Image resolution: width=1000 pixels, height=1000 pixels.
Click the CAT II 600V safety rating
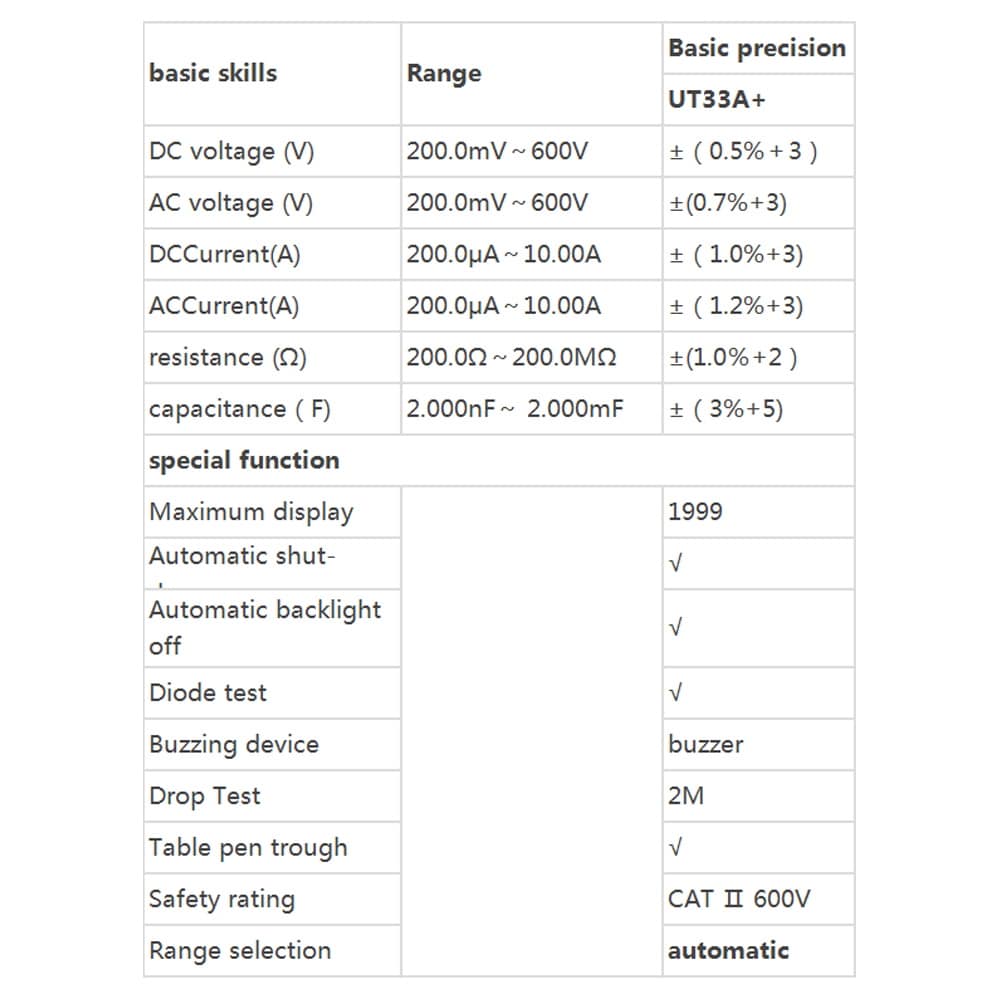pos(739,899)
